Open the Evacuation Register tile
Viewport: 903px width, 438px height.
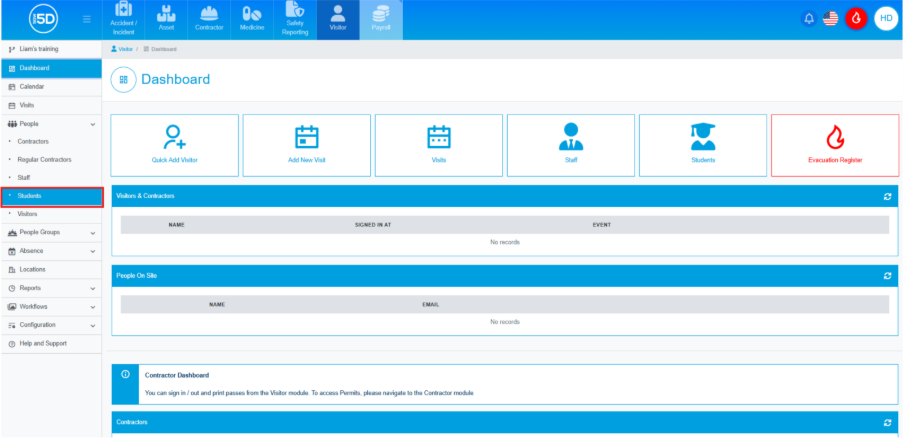pyautogui.click(x=834, y=145)
